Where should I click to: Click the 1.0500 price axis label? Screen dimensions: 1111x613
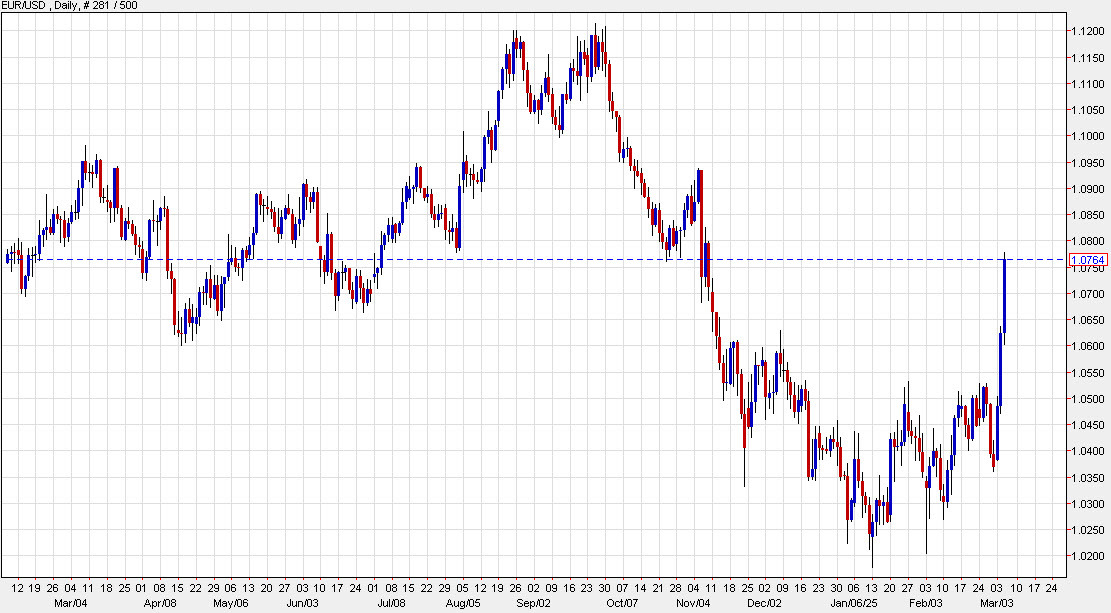pyautogui.click(x=1088, y=399)
